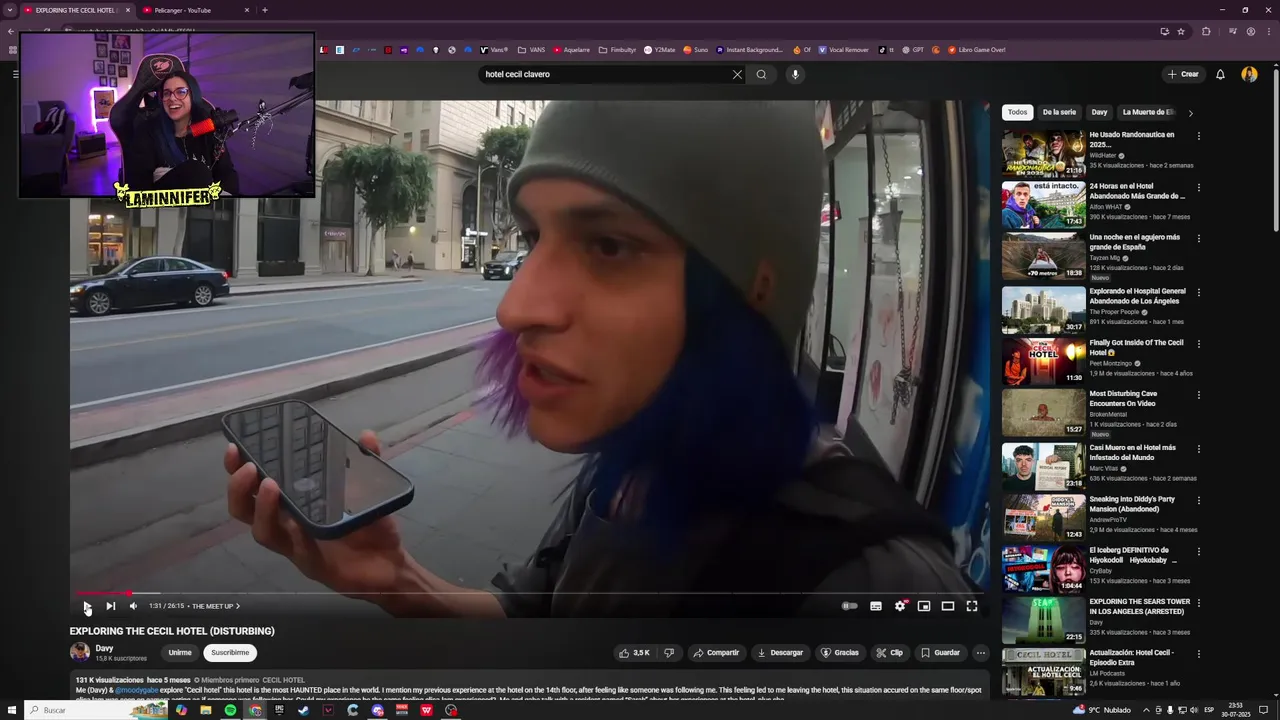Subscribe with the Suscribirme button
The height and width of the screenshot is (720, 1280).
(x=230, y=653)
